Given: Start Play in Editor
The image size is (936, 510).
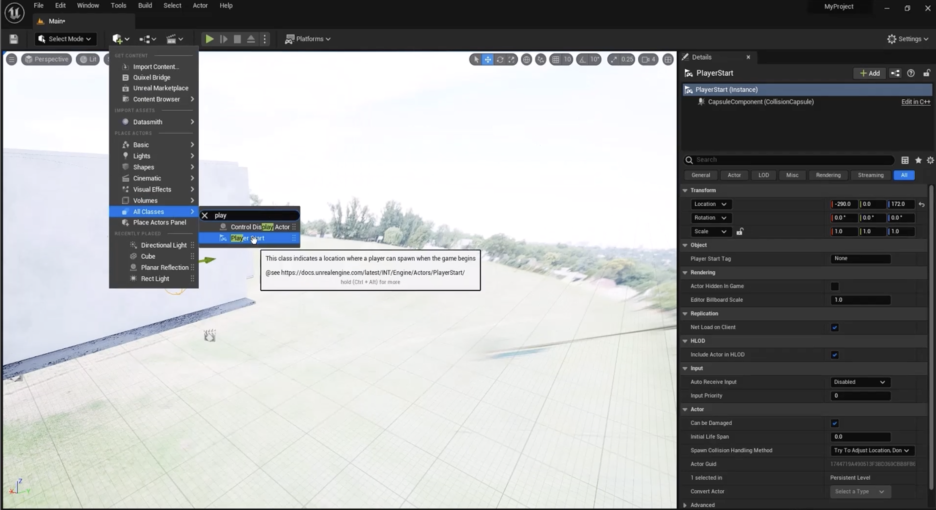Looking at the screenshot, I should pyautogui.click(x=209, y=39).
